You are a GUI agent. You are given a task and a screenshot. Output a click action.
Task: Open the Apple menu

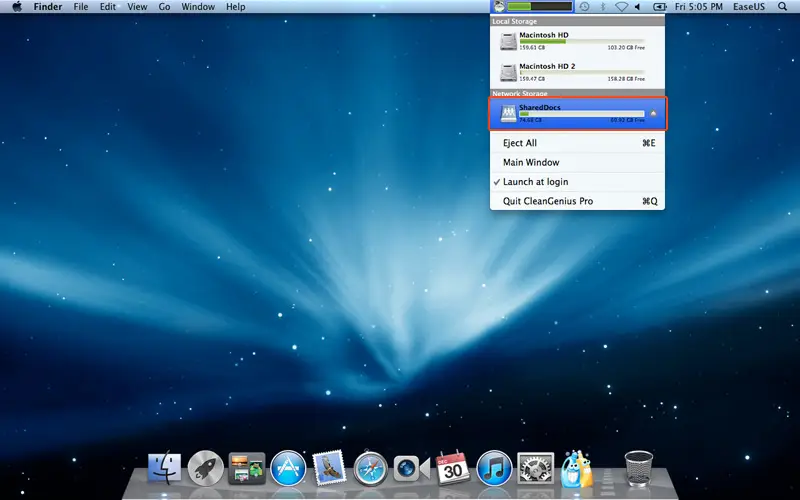coord(17,7)
